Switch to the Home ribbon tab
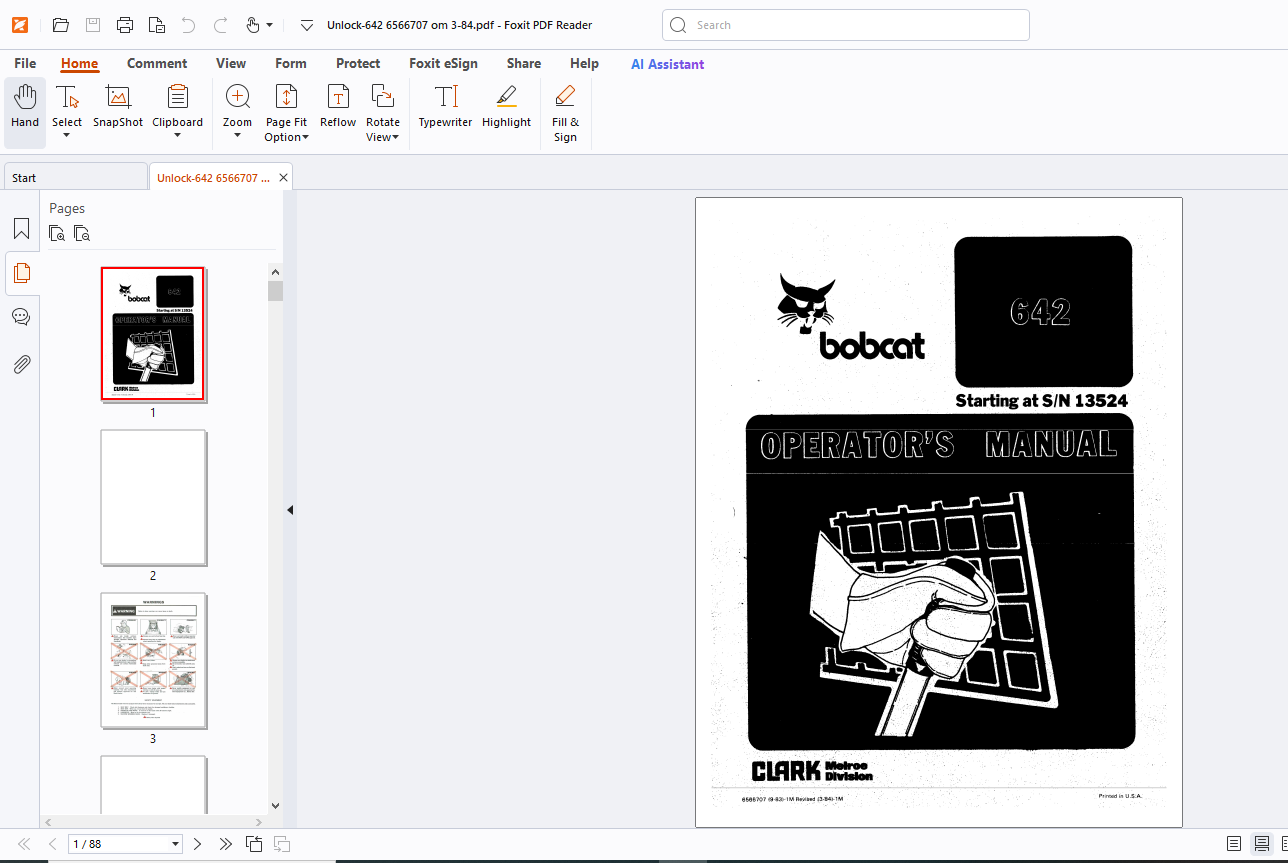This screenshot has height=863, width=1288. coord(80,63)
